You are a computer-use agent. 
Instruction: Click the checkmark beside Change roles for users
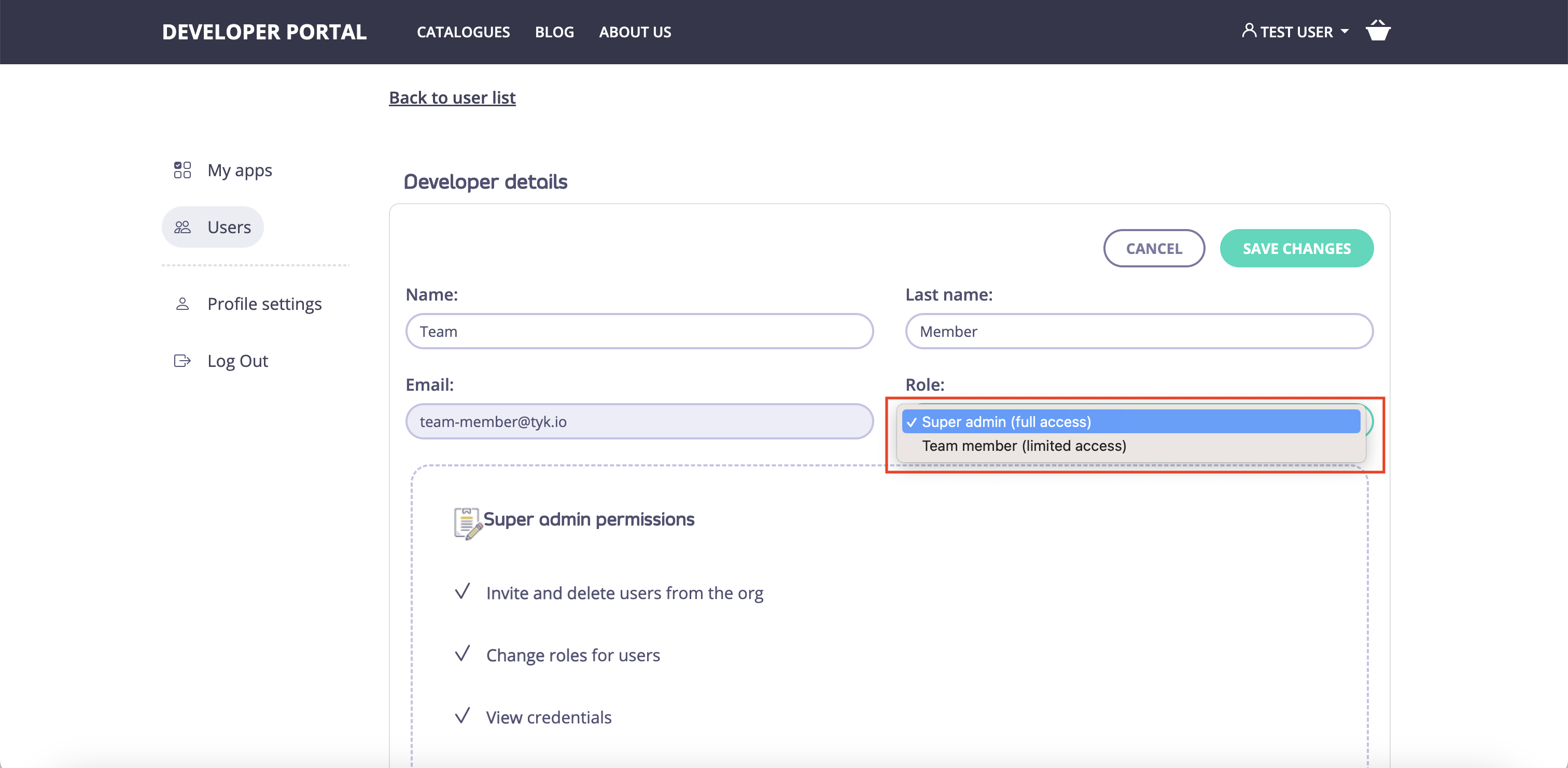463,653
